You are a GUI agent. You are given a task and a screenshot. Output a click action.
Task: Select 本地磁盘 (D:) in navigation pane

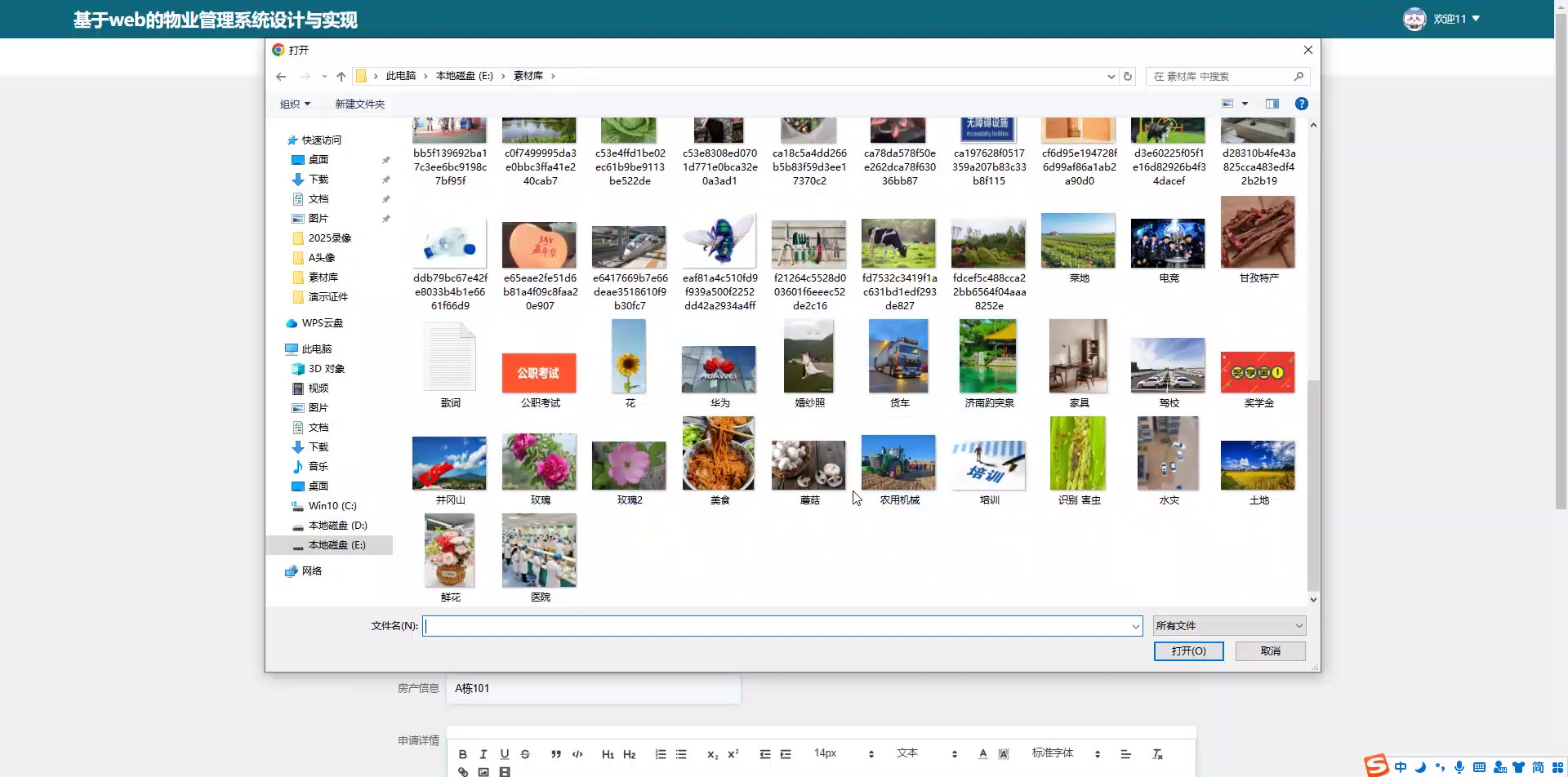point(337,526)
